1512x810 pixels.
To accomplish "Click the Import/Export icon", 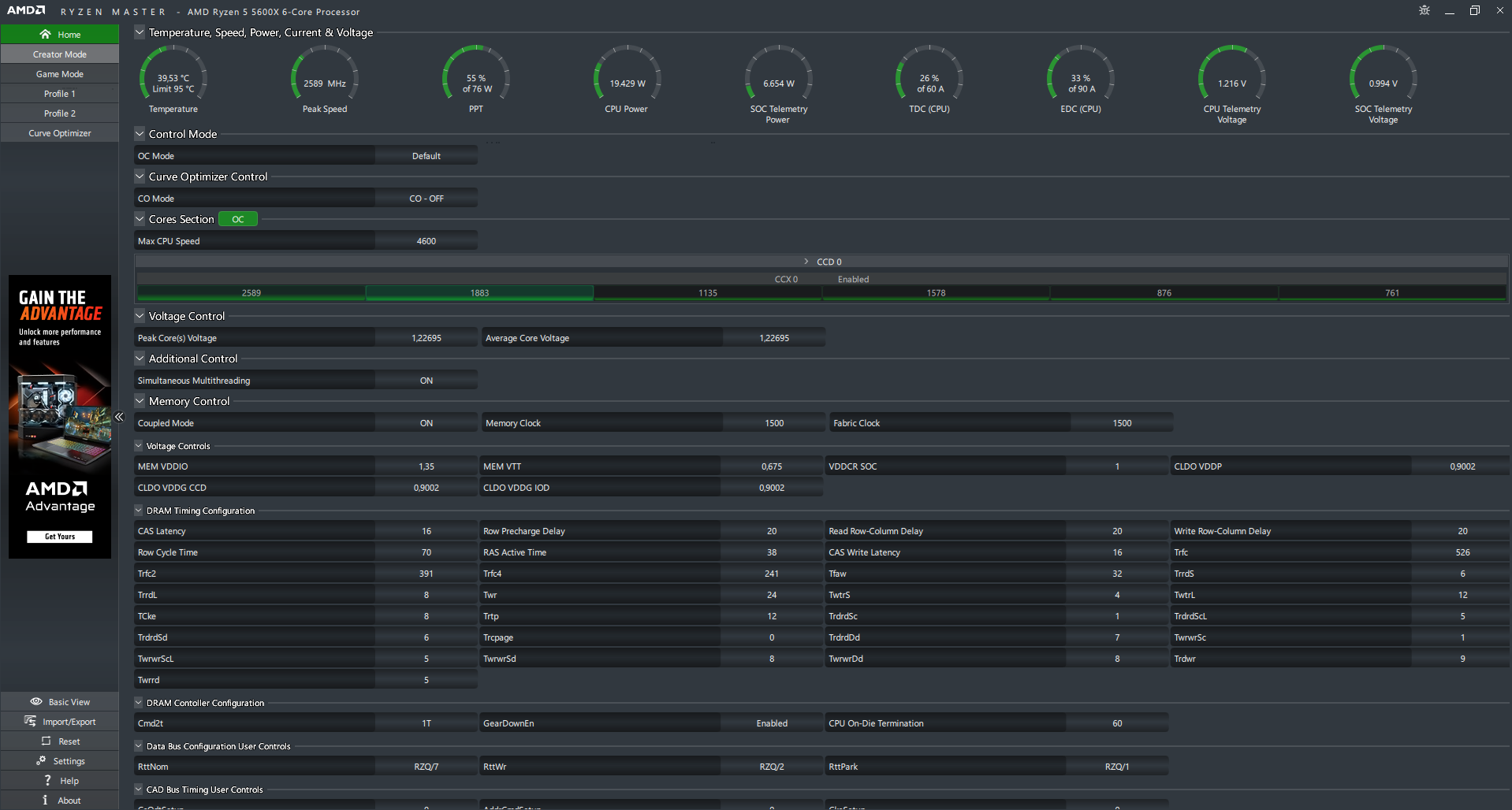I will point(30,721).
